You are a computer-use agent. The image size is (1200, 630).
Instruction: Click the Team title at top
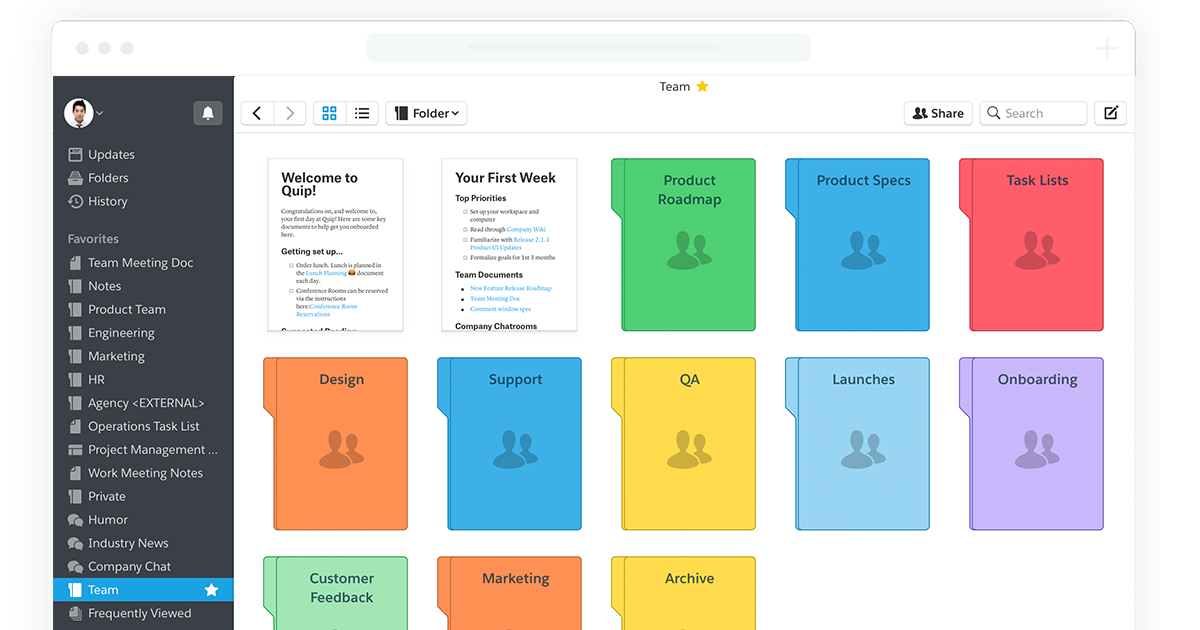674,87
